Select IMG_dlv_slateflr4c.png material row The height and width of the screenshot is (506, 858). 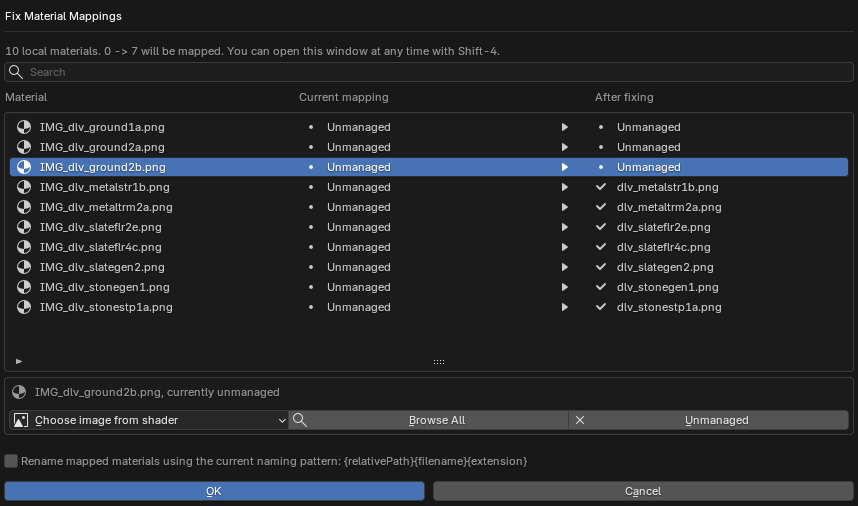coord(429,247)
